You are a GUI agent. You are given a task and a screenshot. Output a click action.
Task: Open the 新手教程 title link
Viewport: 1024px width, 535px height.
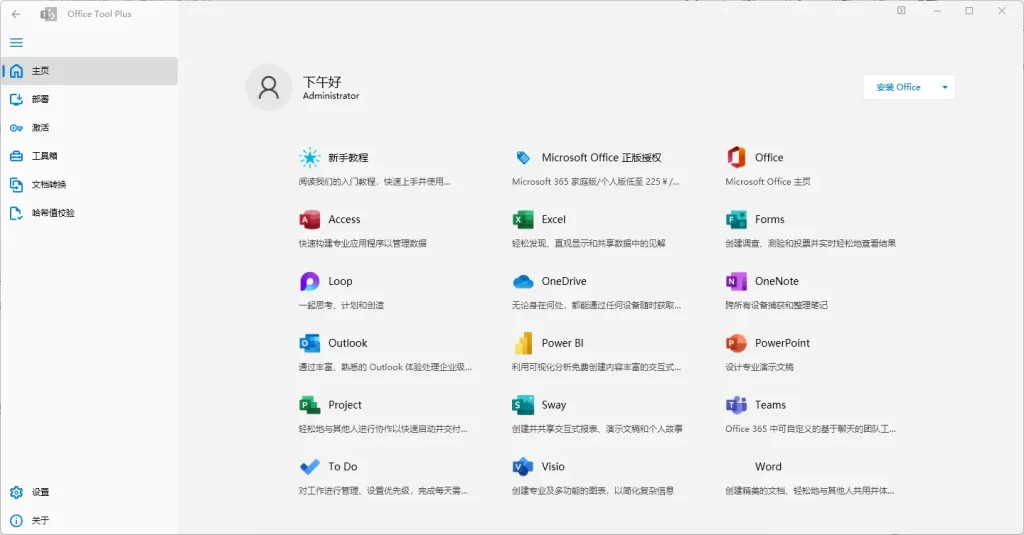[348, 157]
